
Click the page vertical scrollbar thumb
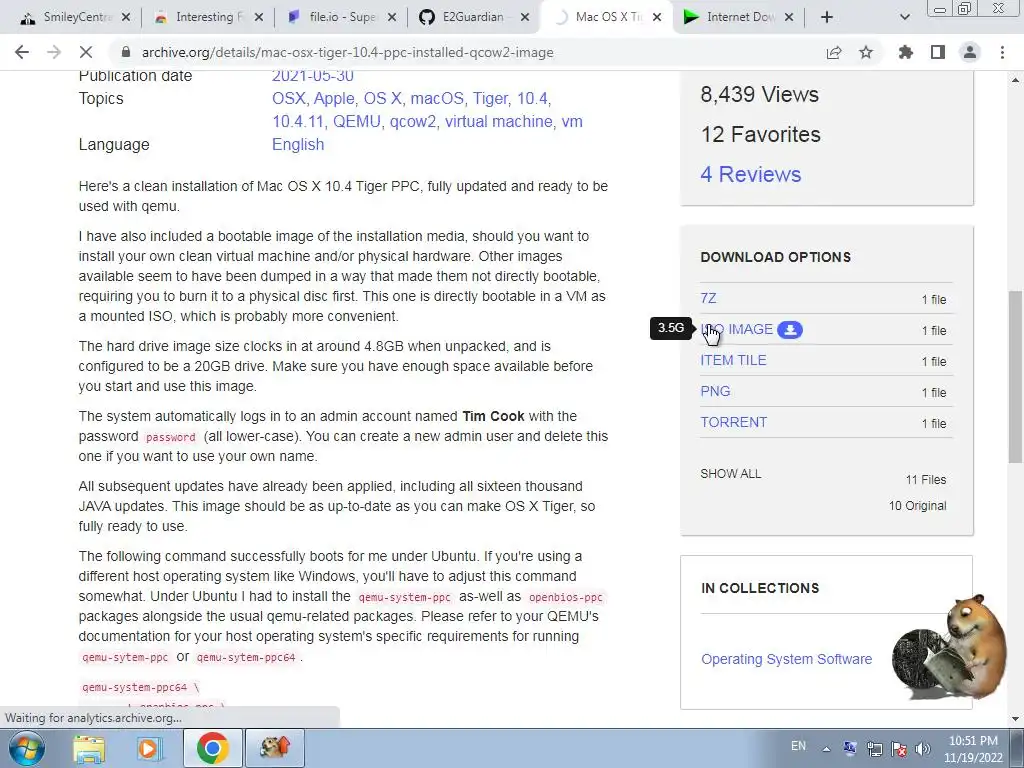tap(1016, 377)
